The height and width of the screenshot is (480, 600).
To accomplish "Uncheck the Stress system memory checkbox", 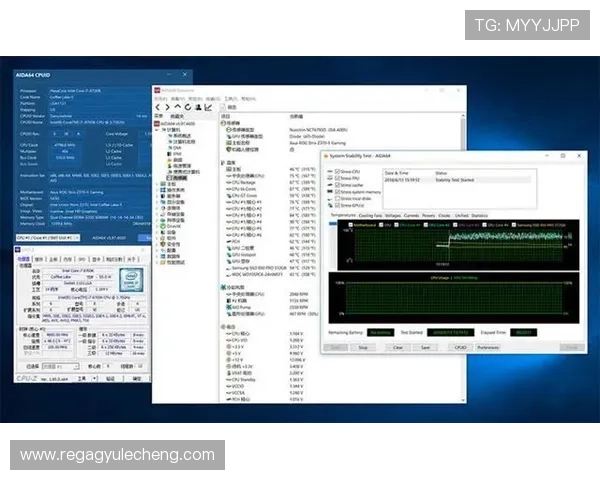I will click(337, 191).
